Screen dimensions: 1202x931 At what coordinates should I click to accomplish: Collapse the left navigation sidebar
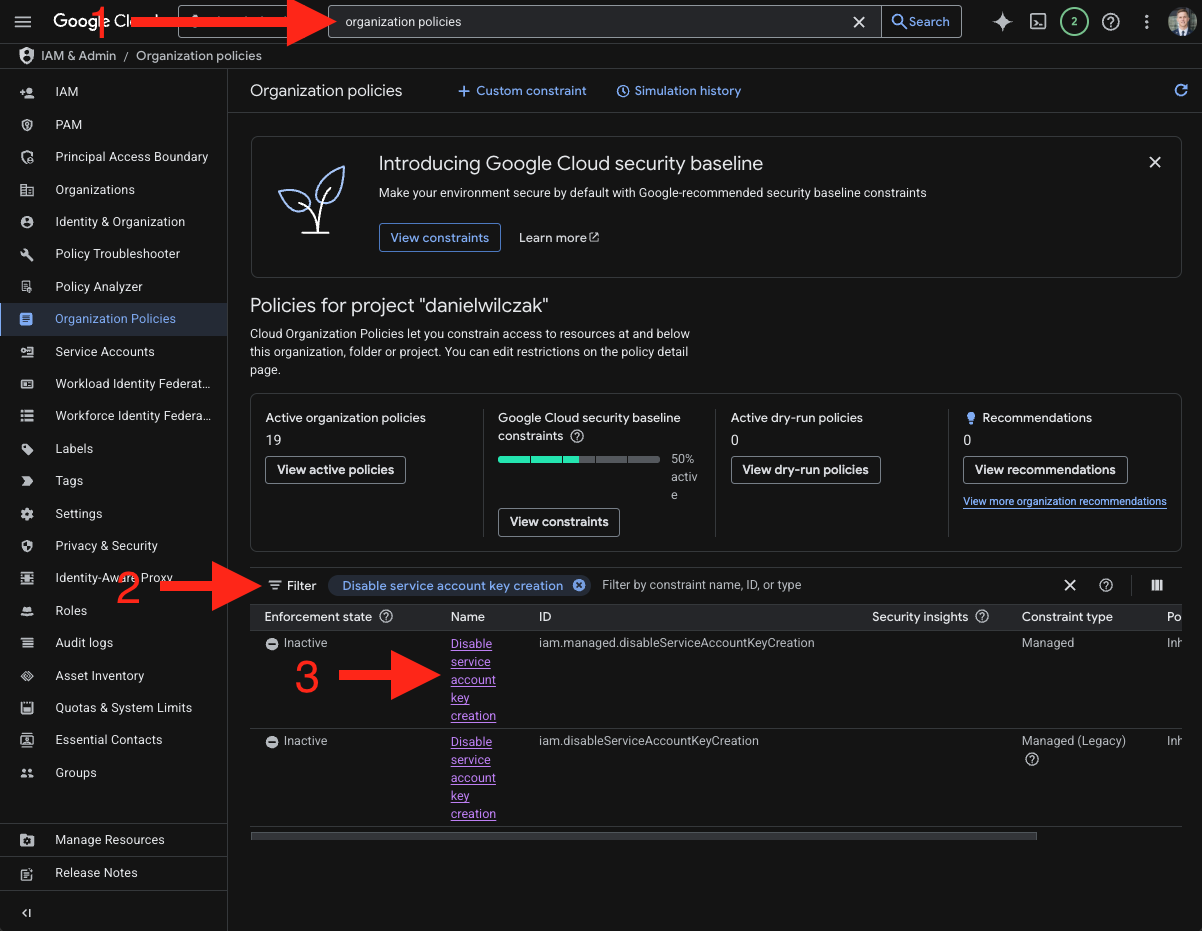(x=27, y=913)
